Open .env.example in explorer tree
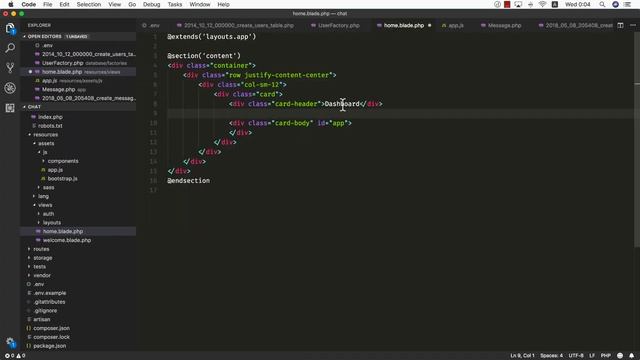The image size is (640, 360). point(49,293)
